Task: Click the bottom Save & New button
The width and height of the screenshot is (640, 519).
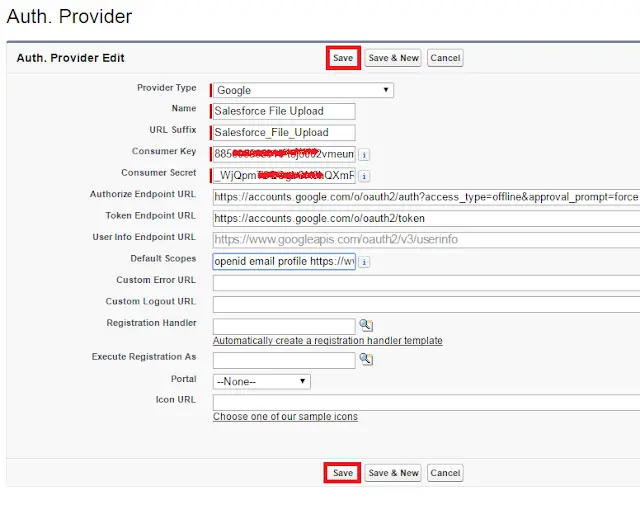Action: point(393,473)
